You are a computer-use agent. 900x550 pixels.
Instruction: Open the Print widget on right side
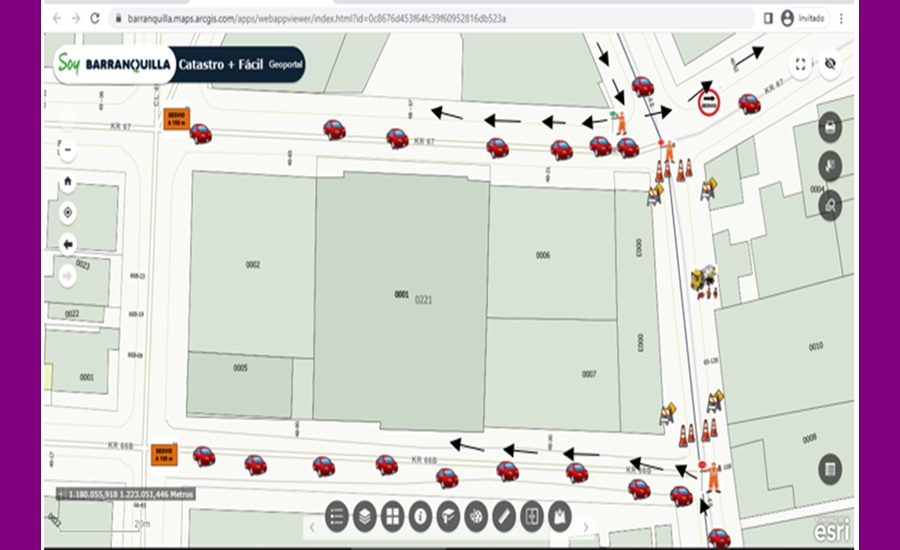coord(829,128)
